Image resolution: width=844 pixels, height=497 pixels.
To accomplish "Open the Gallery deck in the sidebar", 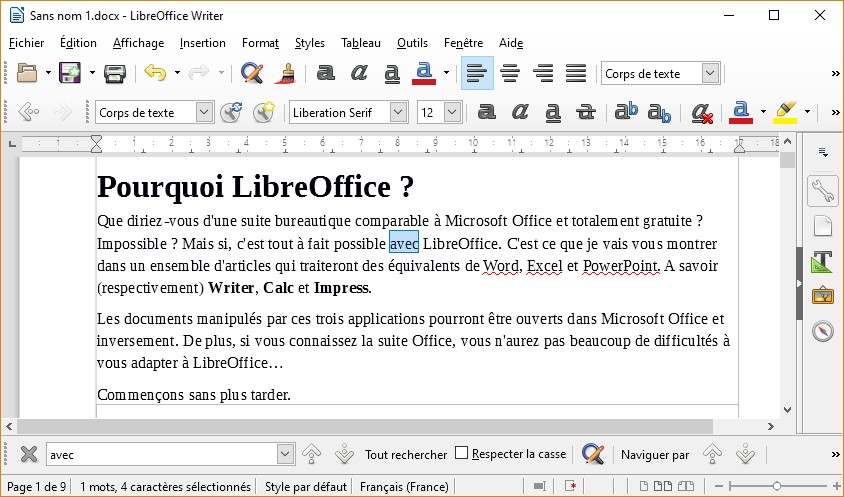I will point(822,296).
